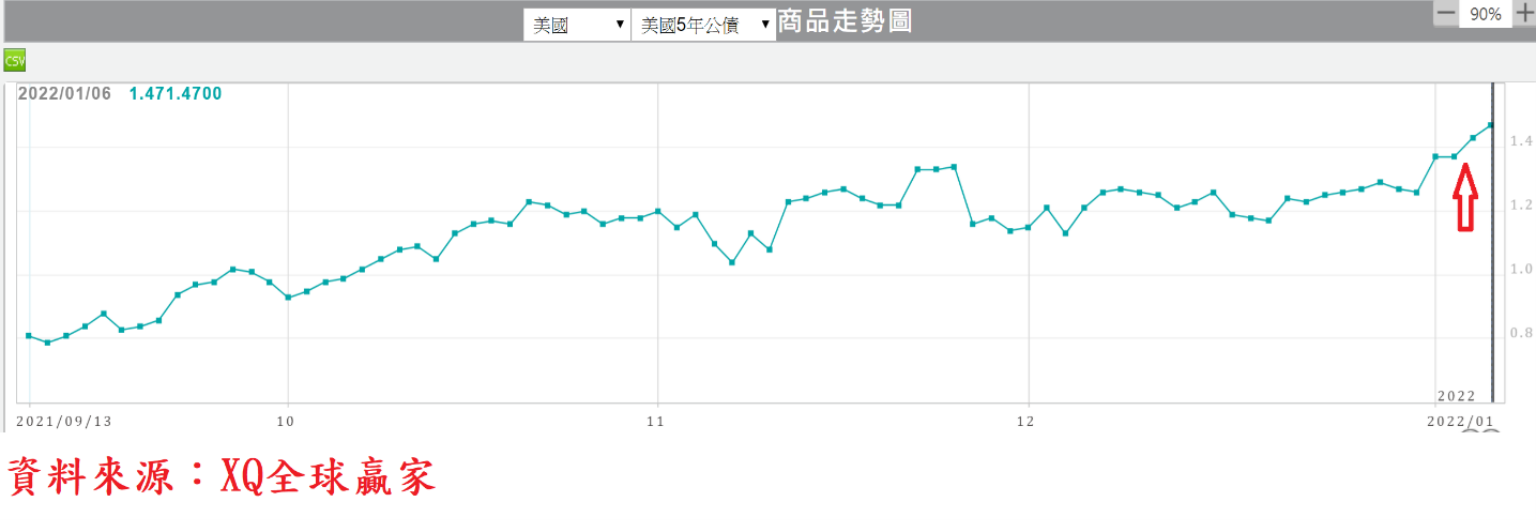This screenshot has width=1536, height=520.
Task: Click the red upward arrow annotation
Action: 1465,198
